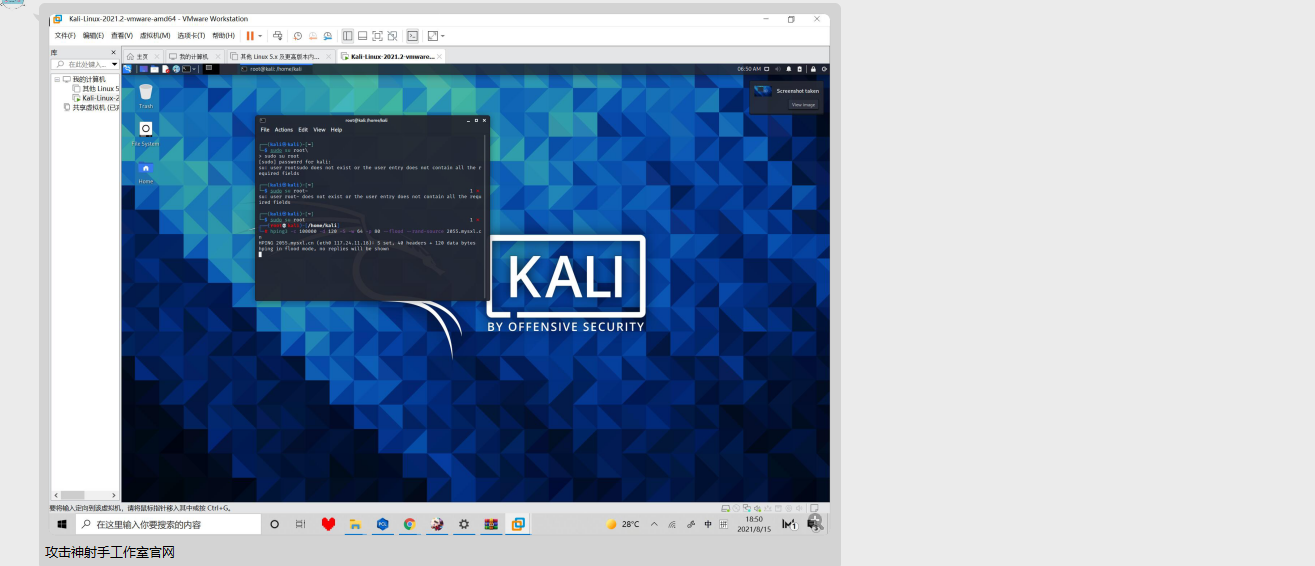This screenshot has height=566, width=1315.
Task: Open the Trash desktop icon
Action: tap(146, 96)
